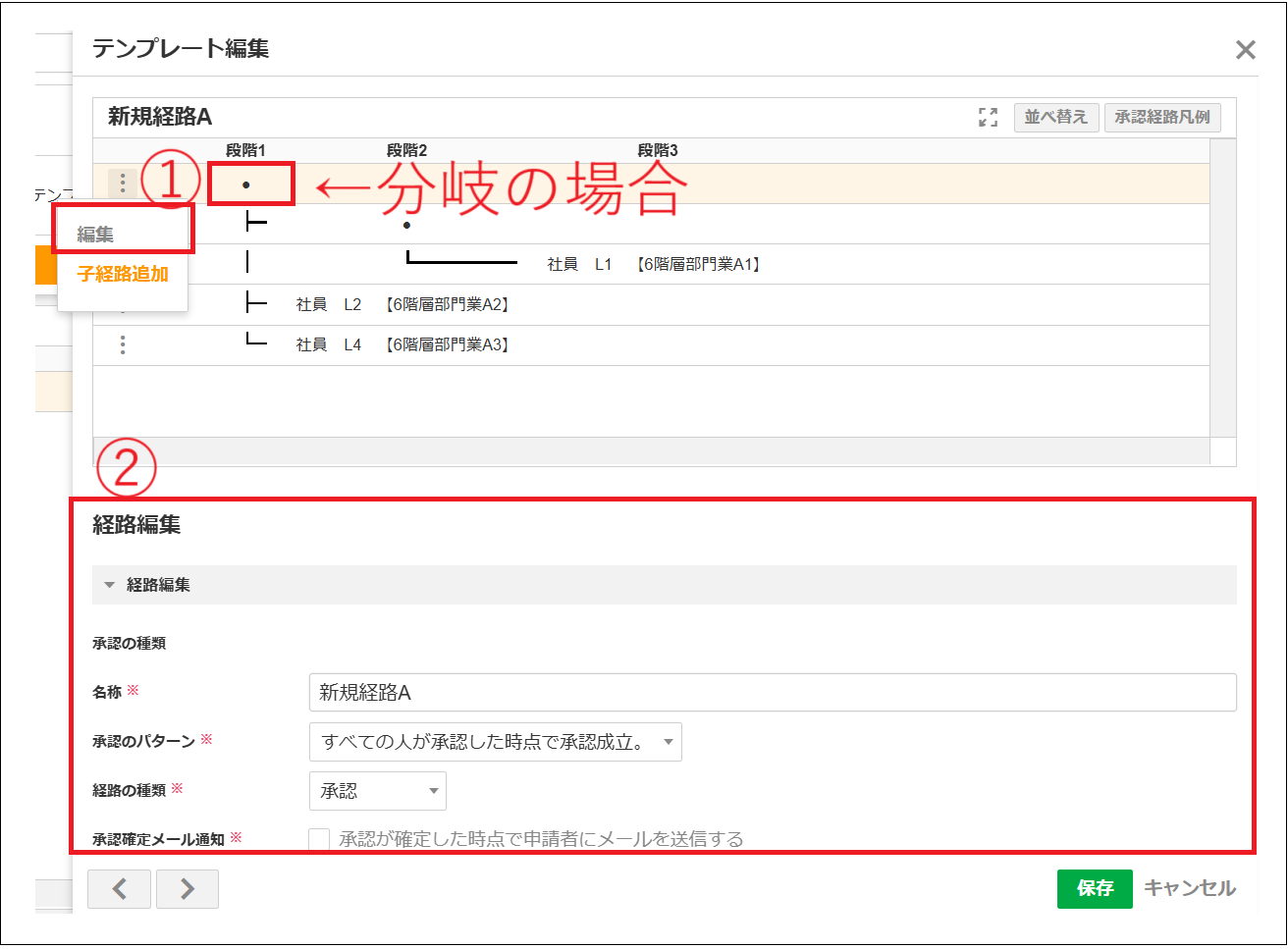Click the 保存 button
The width and height of the screenshot is (1288, 949).
coord(1095,888)
